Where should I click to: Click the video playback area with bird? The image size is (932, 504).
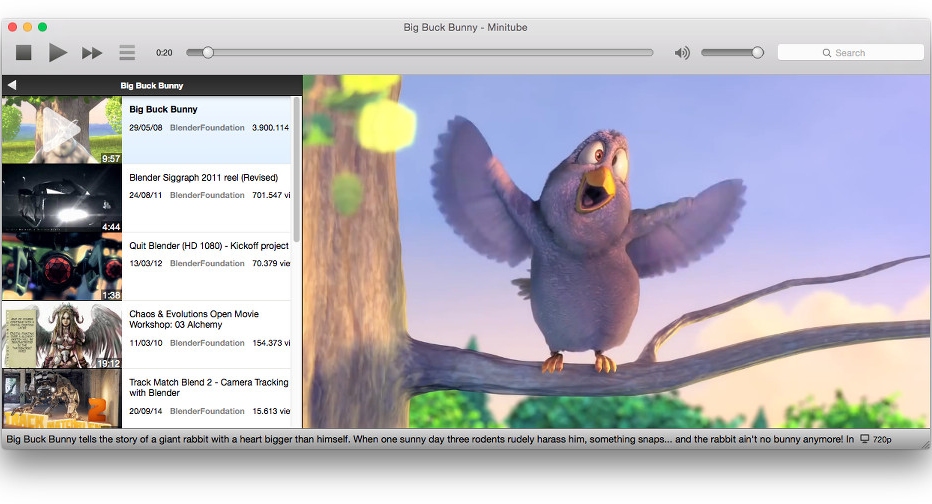(617, 251)
